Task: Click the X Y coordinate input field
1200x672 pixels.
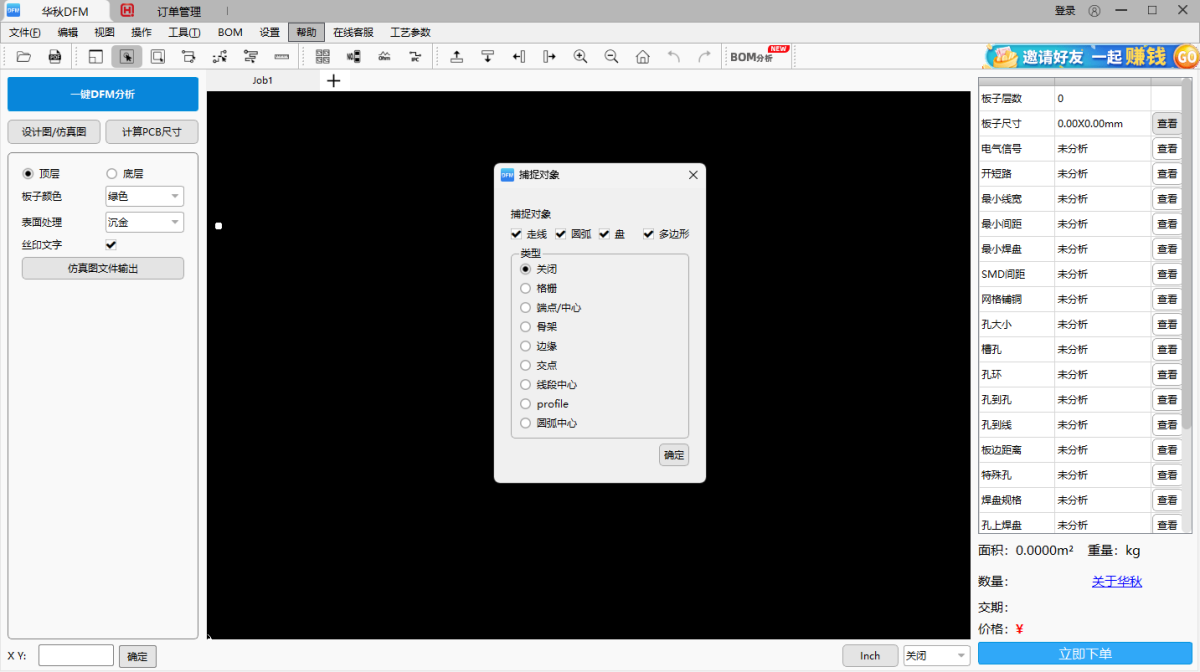Action: (76, 656)
